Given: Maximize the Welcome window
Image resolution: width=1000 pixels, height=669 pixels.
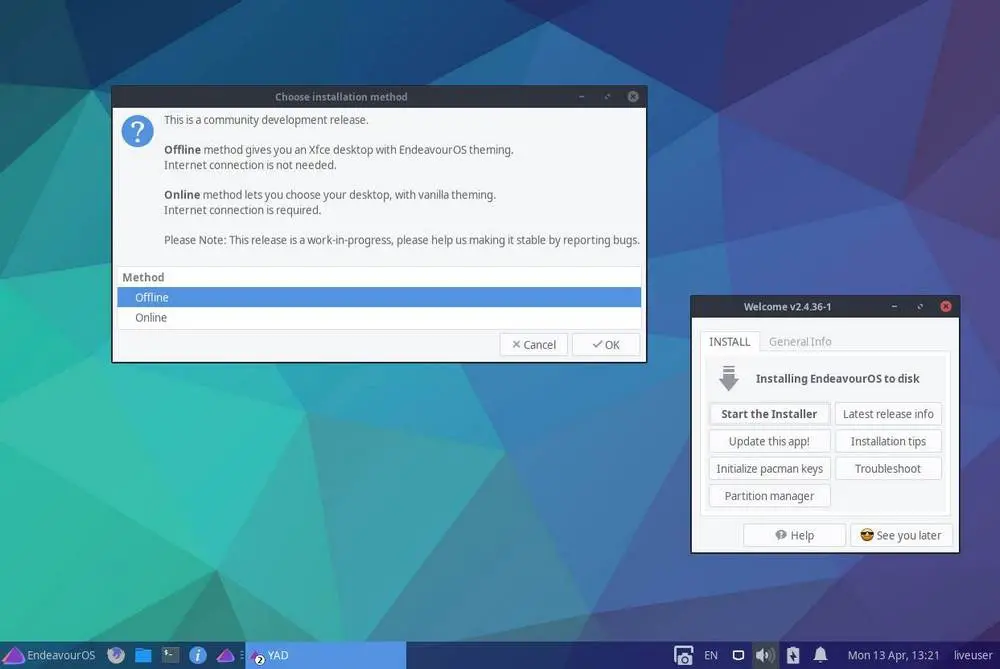Looking at the screenshot, I should click(920, 307).
